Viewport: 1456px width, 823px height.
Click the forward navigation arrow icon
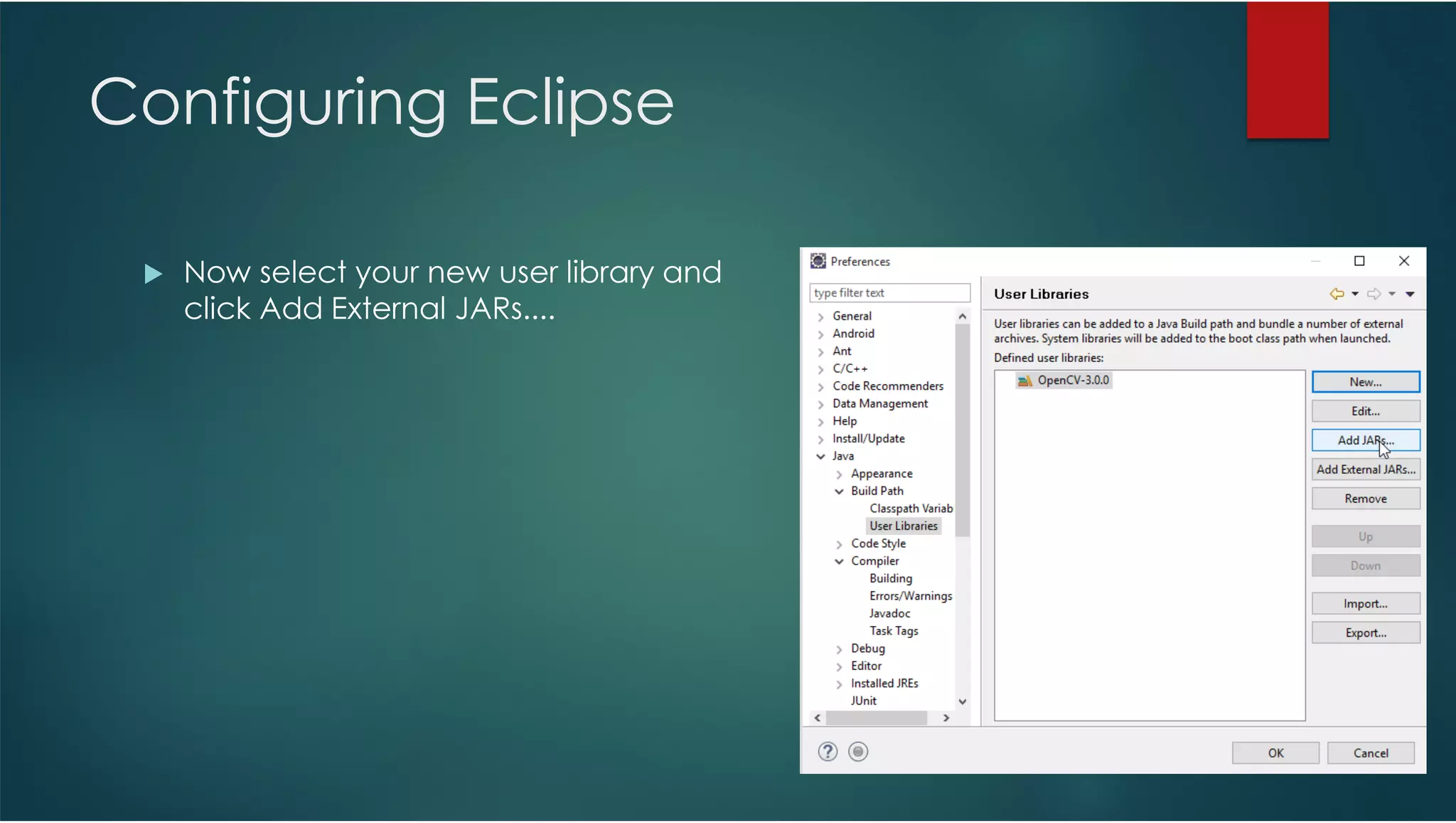pos(1374,294)
